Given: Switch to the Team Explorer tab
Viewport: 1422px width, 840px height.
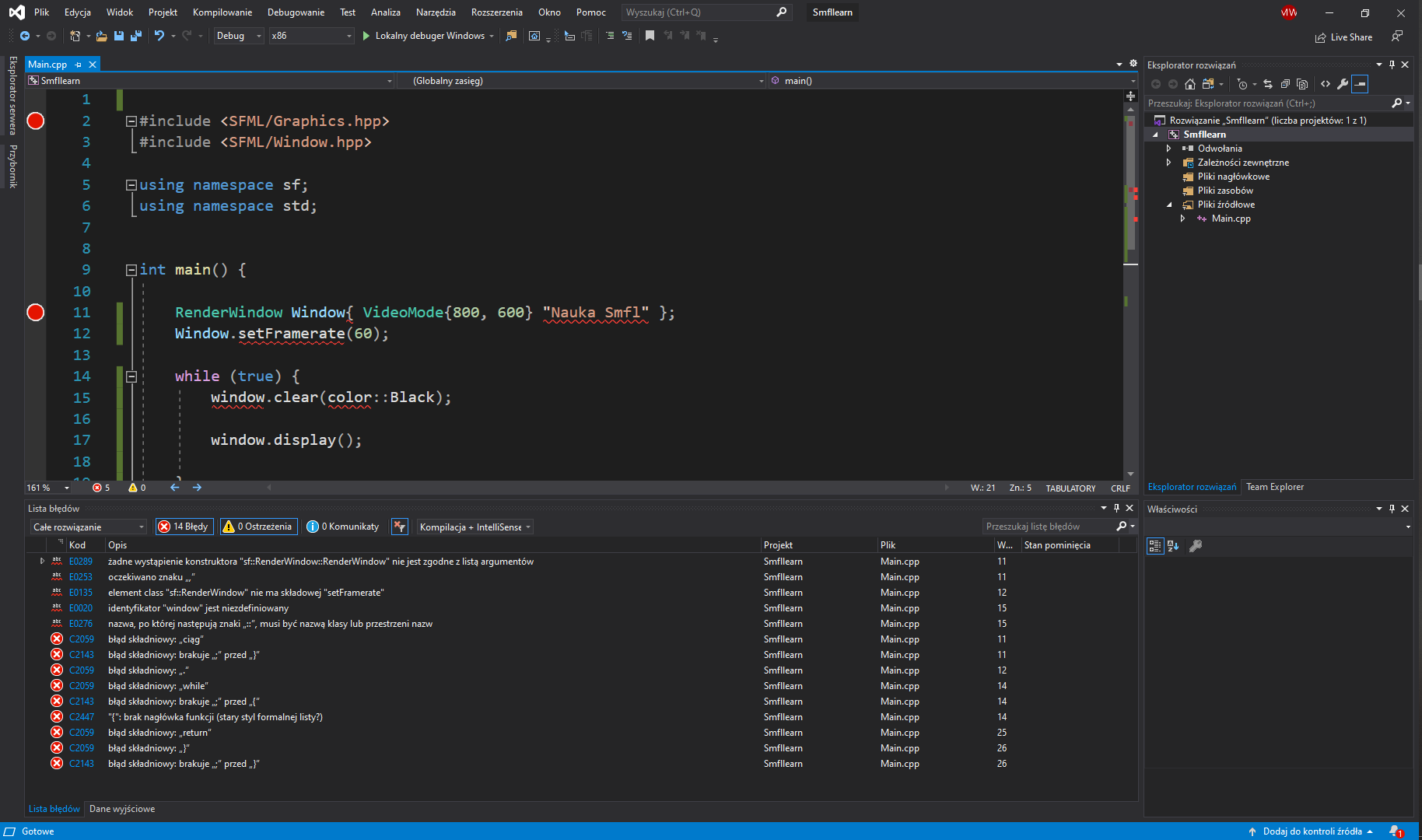Looking at the screenshot, I should point(1275,487).
